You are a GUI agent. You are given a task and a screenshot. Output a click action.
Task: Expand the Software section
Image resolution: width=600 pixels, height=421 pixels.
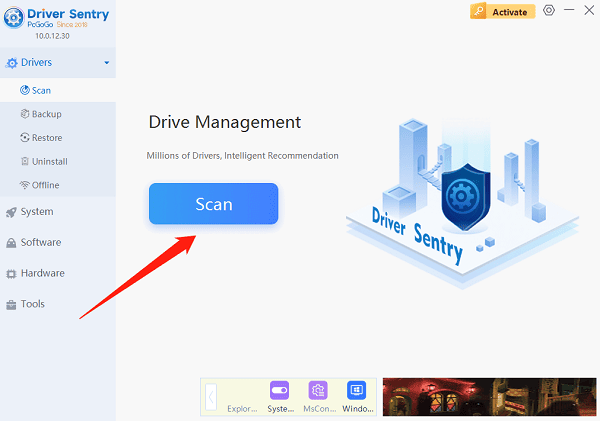[40, 242]
